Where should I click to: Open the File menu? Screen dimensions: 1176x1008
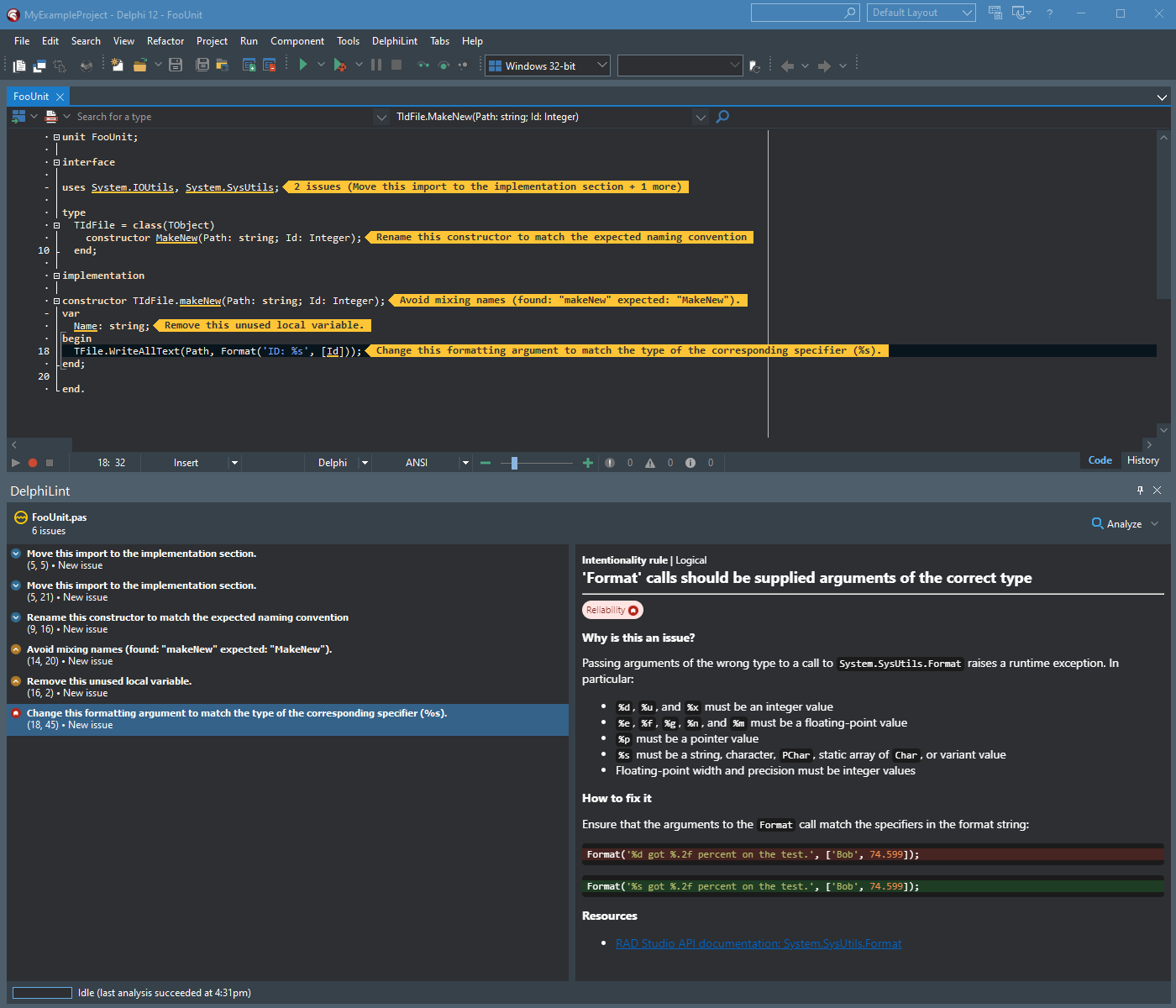pyautogui.click(x=22, y=41)
